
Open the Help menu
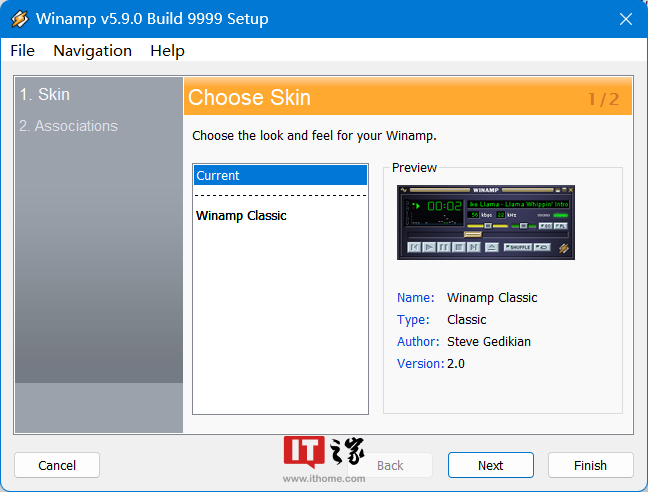pyautogui.click(x=167, y=51)
